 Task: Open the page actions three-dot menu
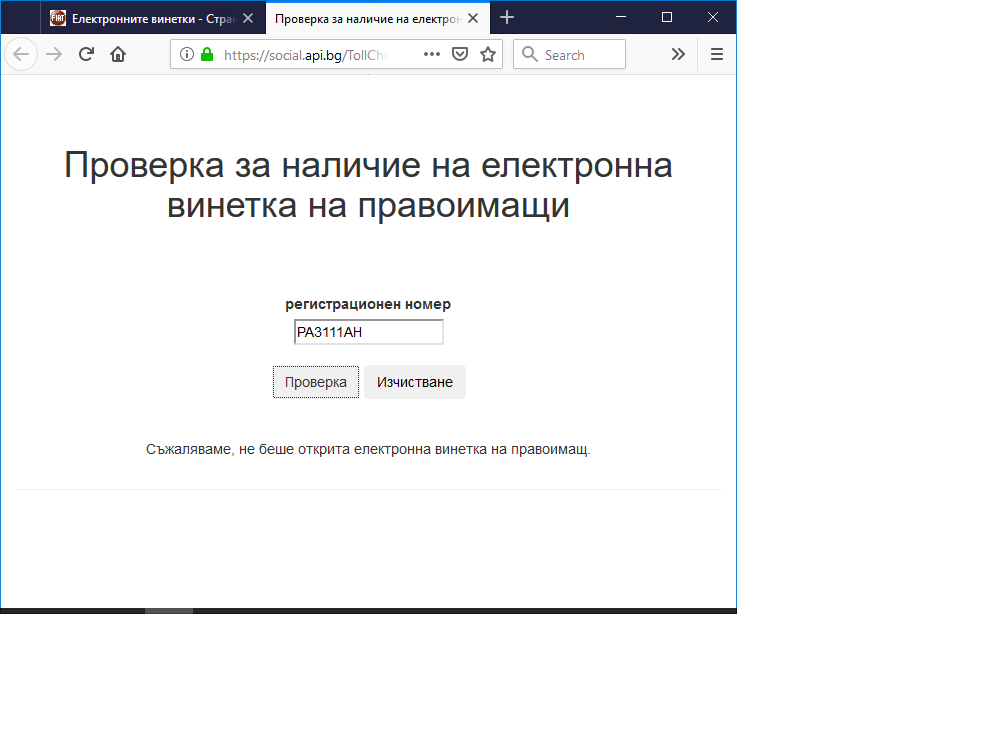[432, 55]
